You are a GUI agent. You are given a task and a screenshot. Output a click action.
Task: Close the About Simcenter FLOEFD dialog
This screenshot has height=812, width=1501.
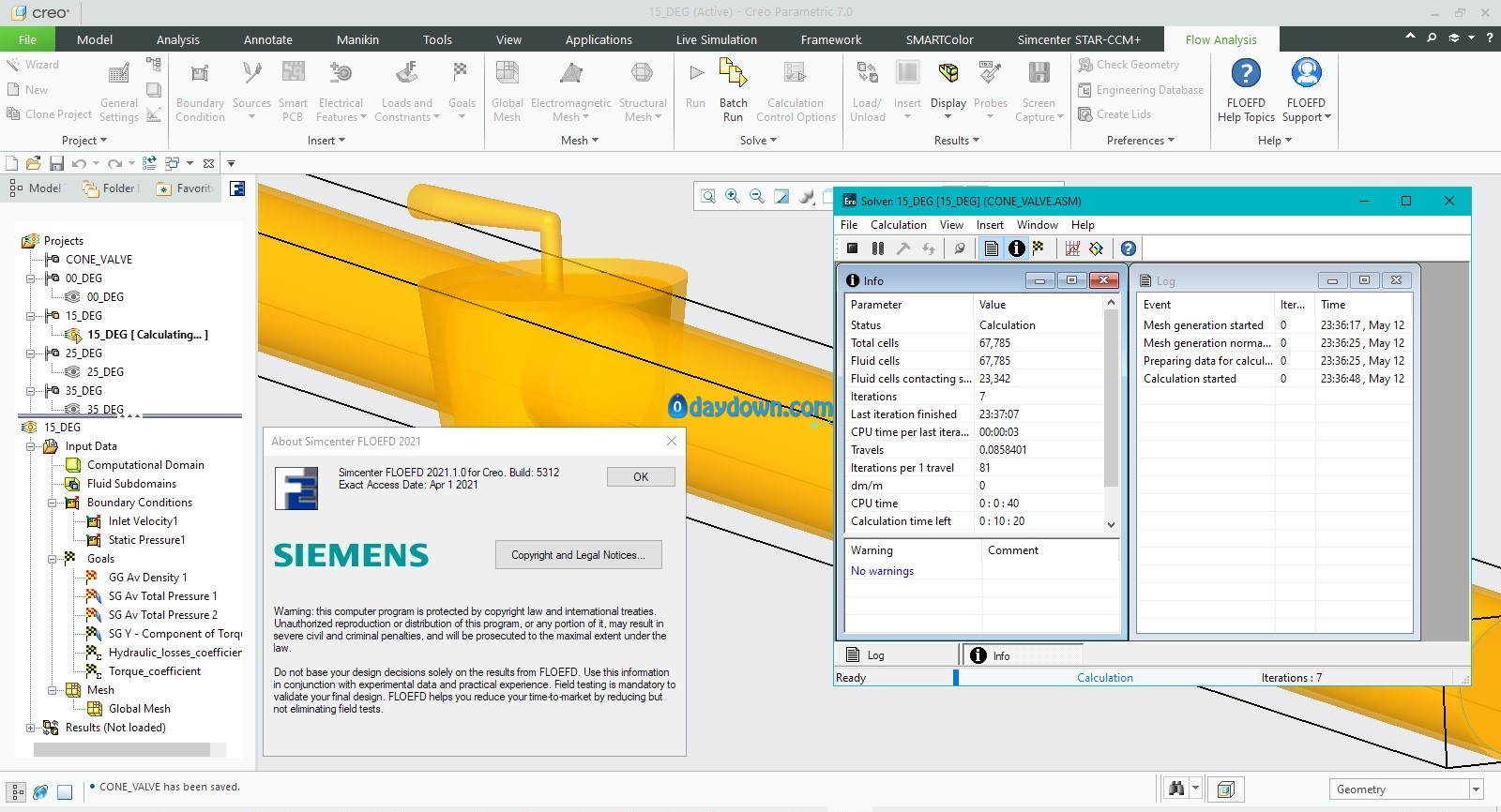click(x=672, y=441)
